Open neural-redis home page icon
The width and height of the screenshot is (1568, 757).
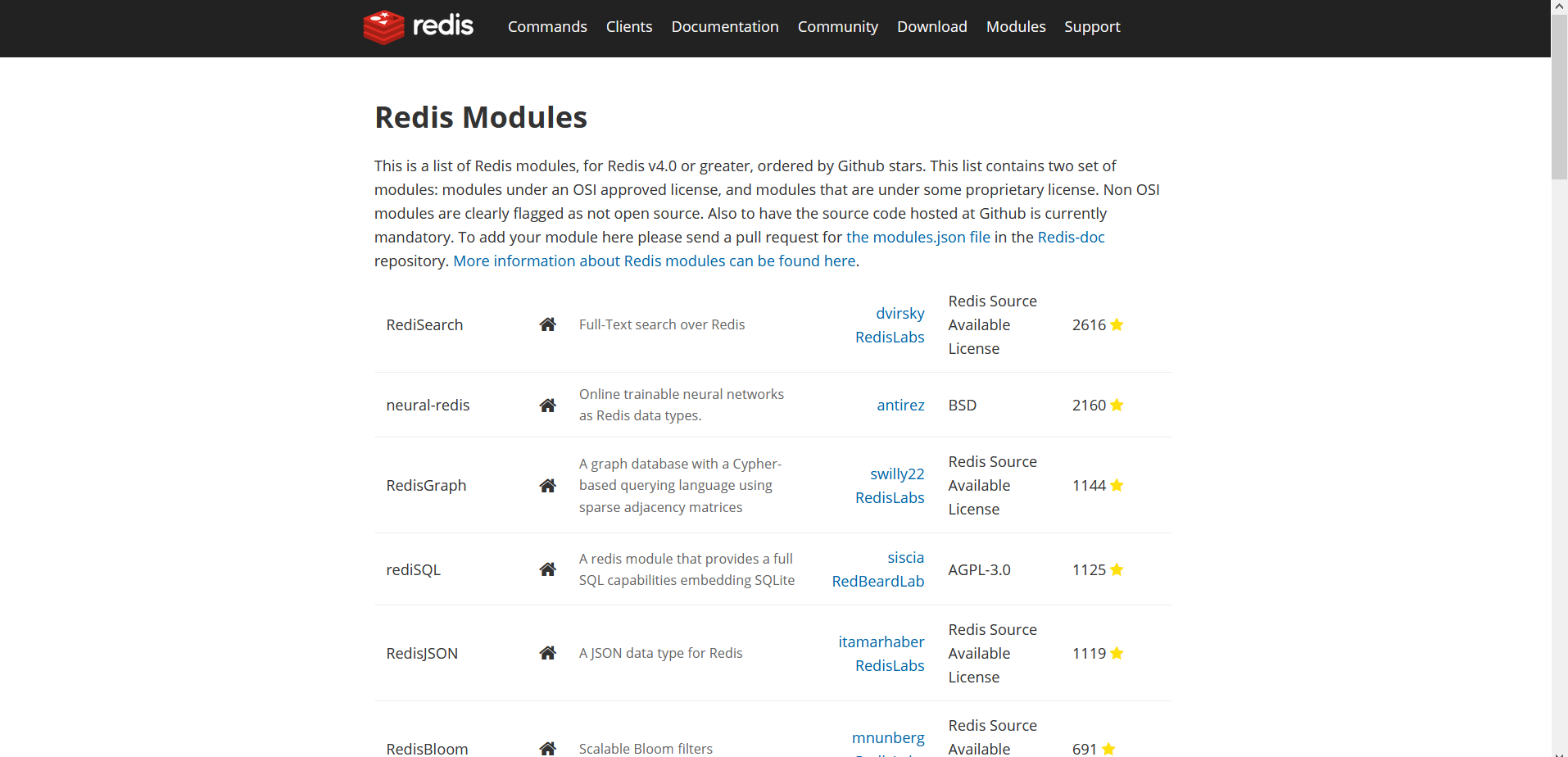548,405
